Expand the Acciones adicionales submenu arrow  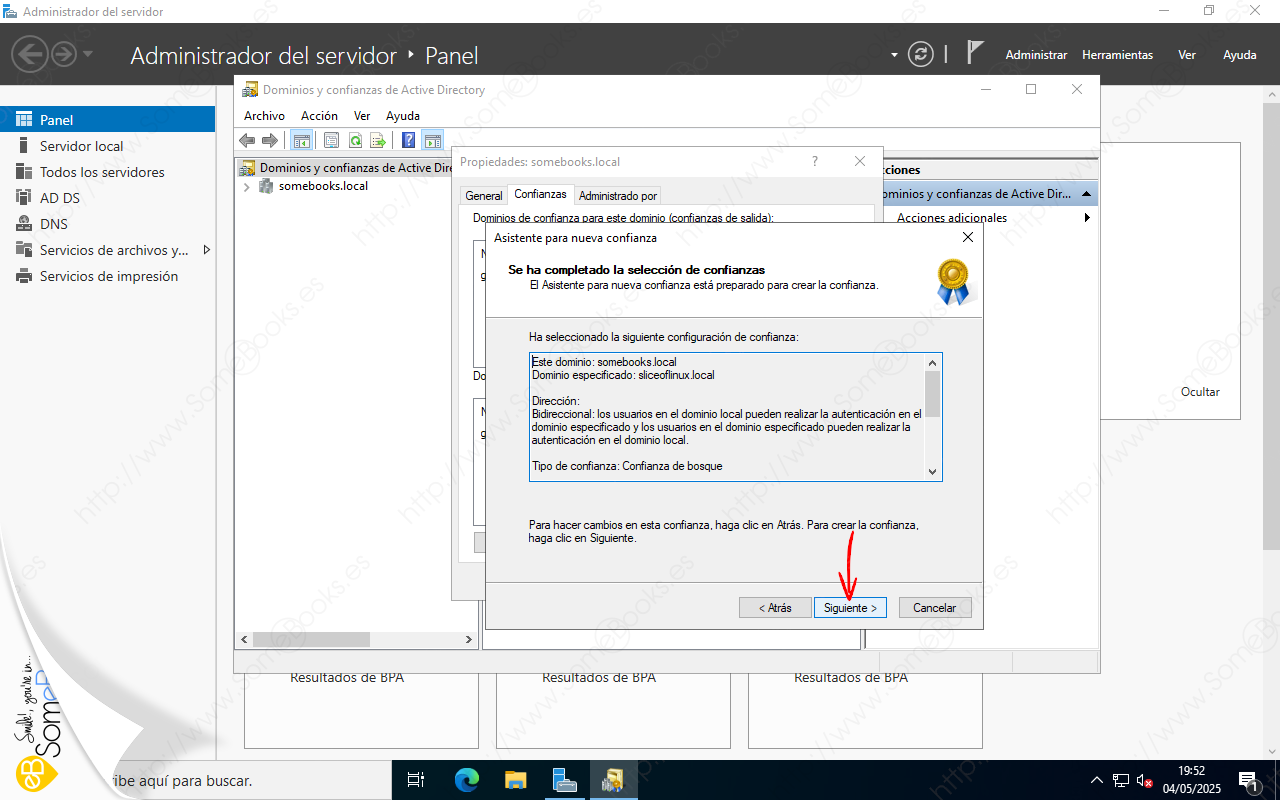[1087, 218]
